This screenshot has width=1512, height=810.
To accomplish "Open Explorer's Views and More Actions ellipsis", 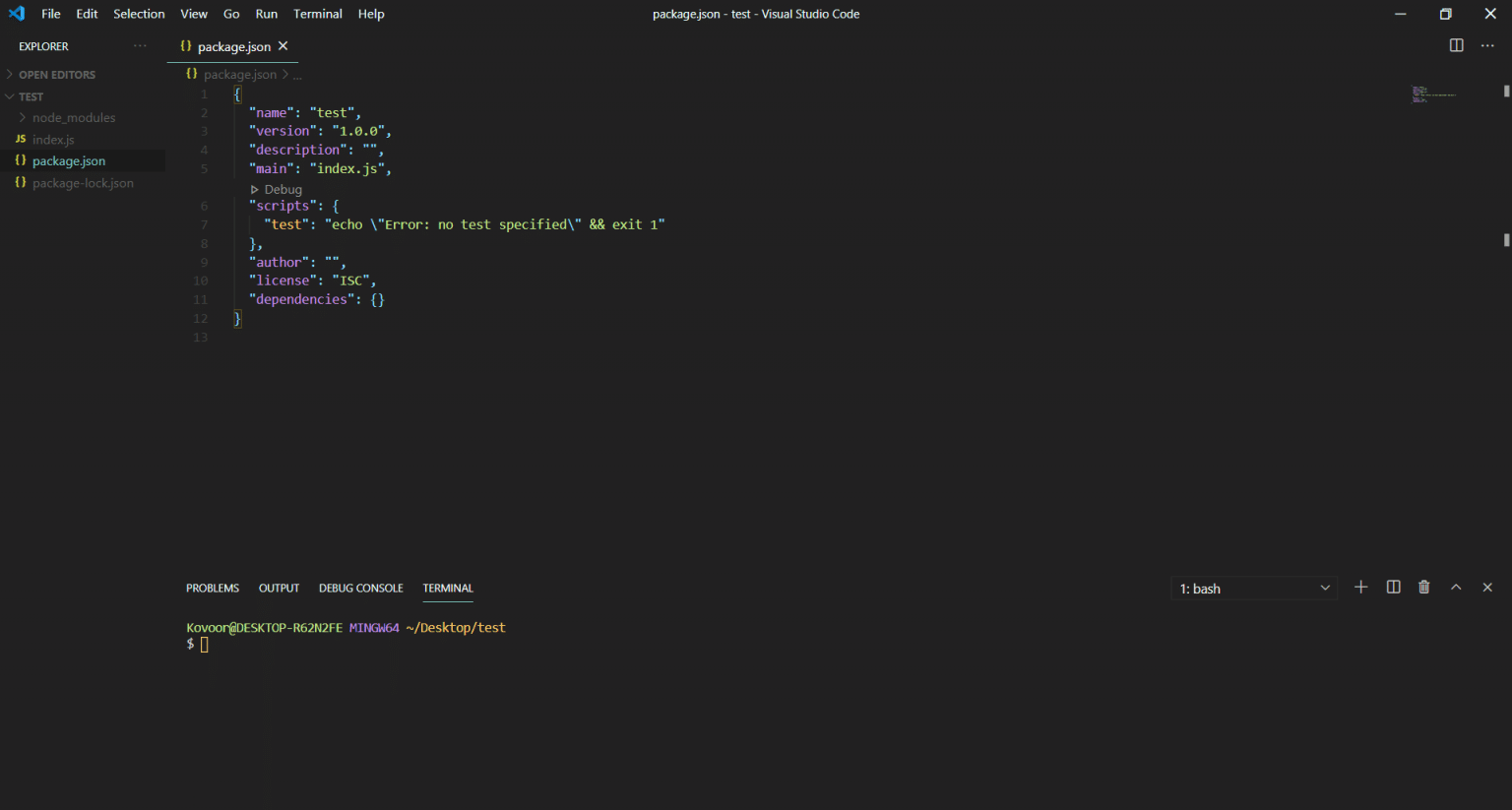I will 139,45.
